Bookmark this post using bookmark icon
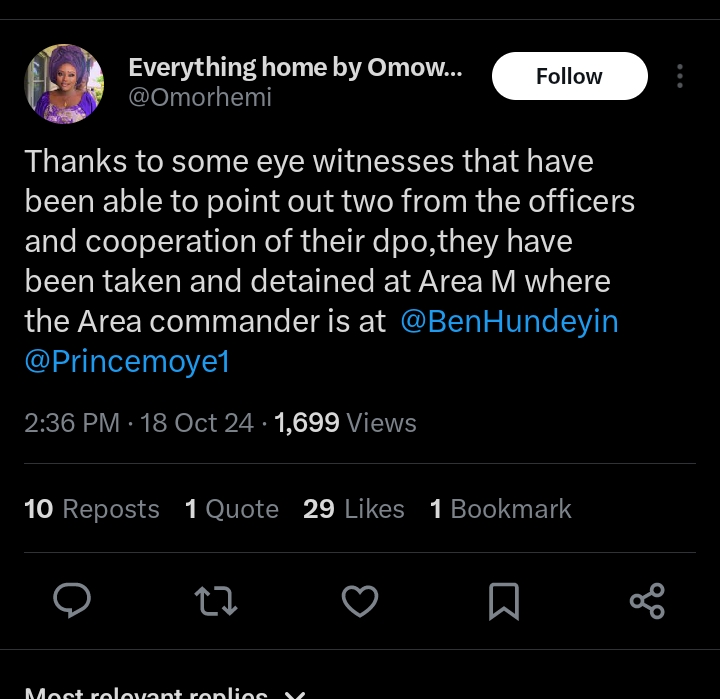Screen dimensions: 720x699 pos(503,600)
